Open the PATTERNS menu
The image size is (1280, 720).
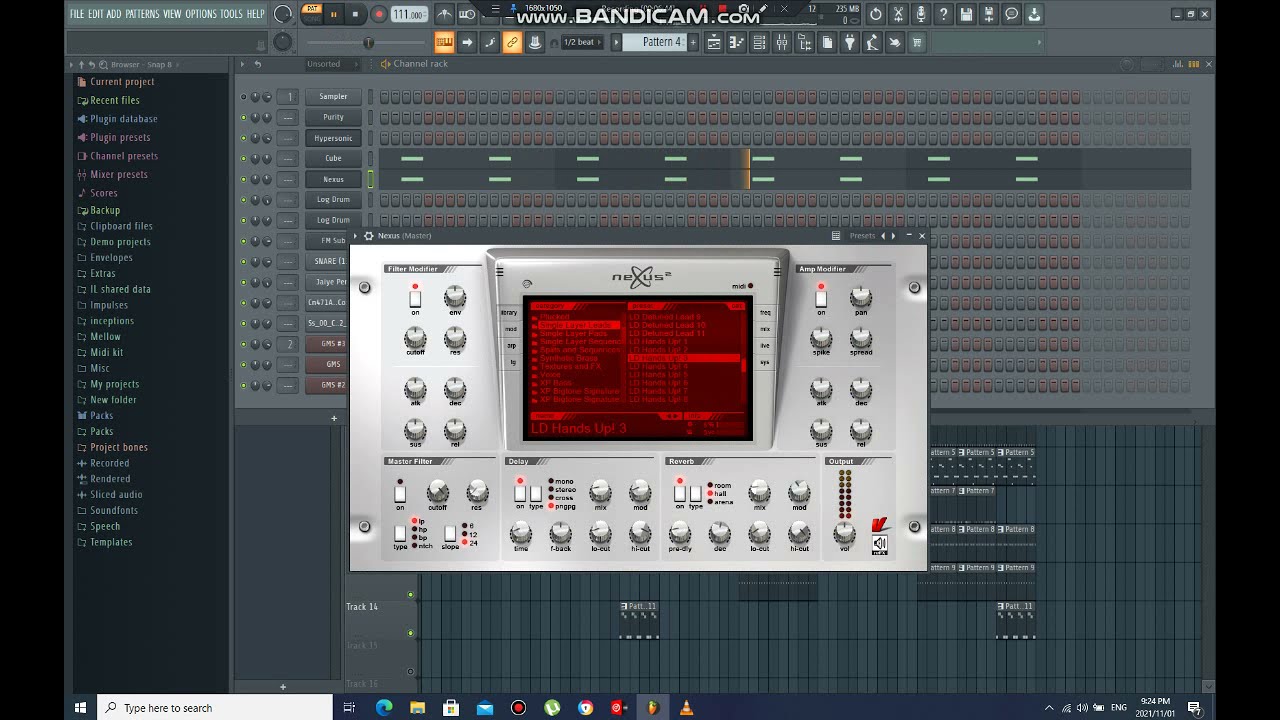(x=142, y=14)
